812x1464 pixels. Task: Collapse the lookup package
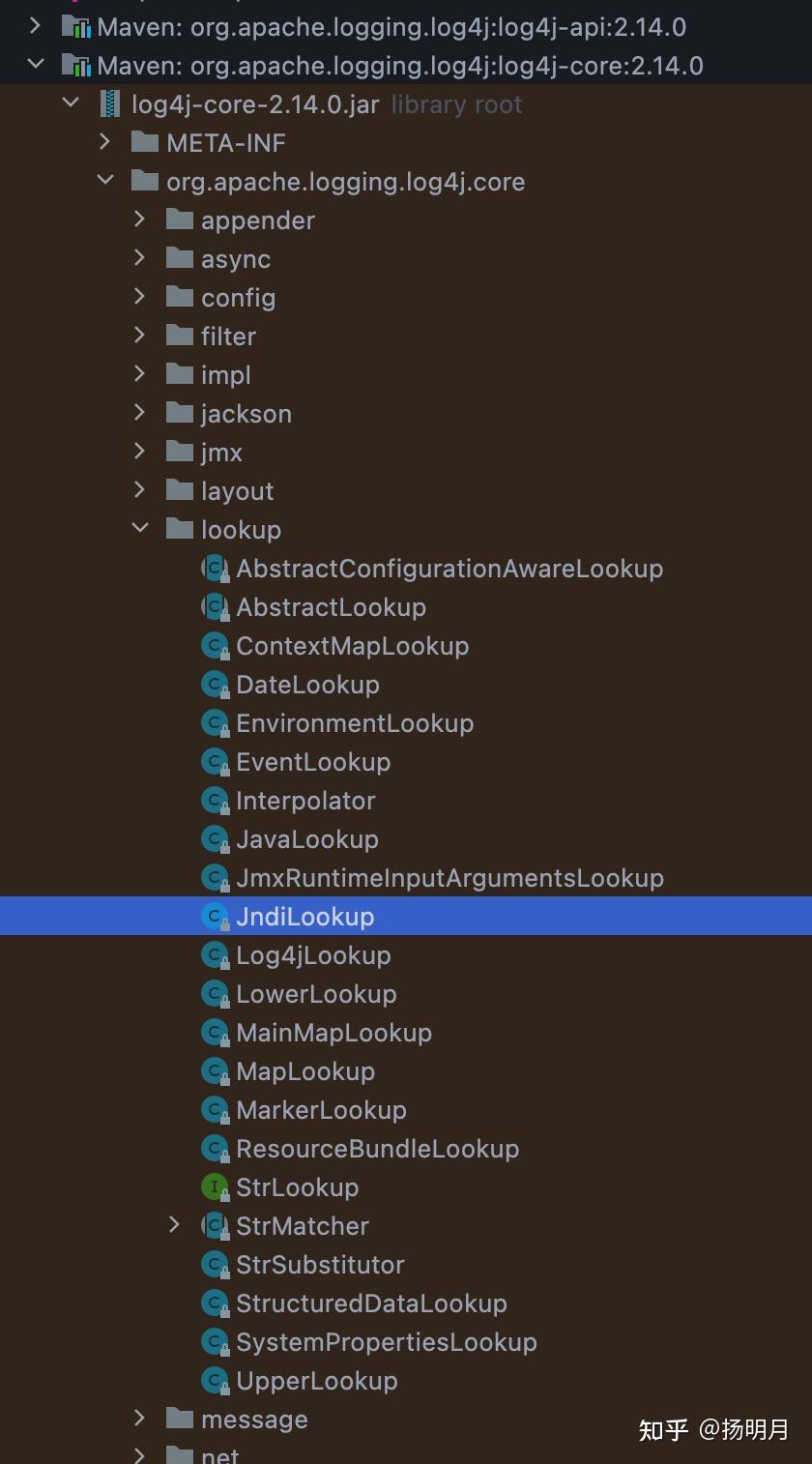coord(140,529)
